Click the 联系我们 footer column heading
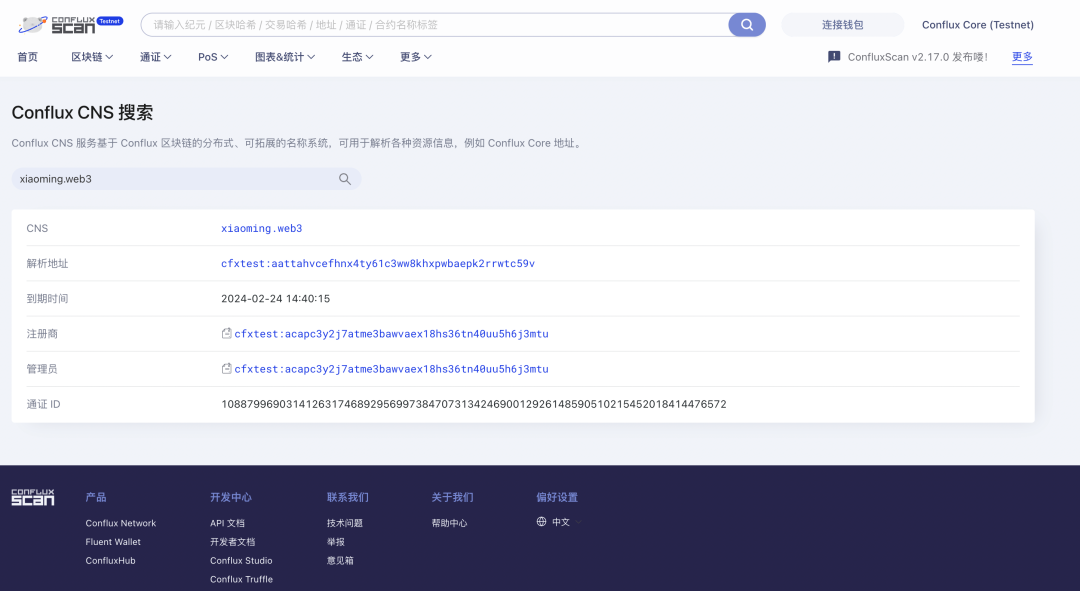 point(347,497)
